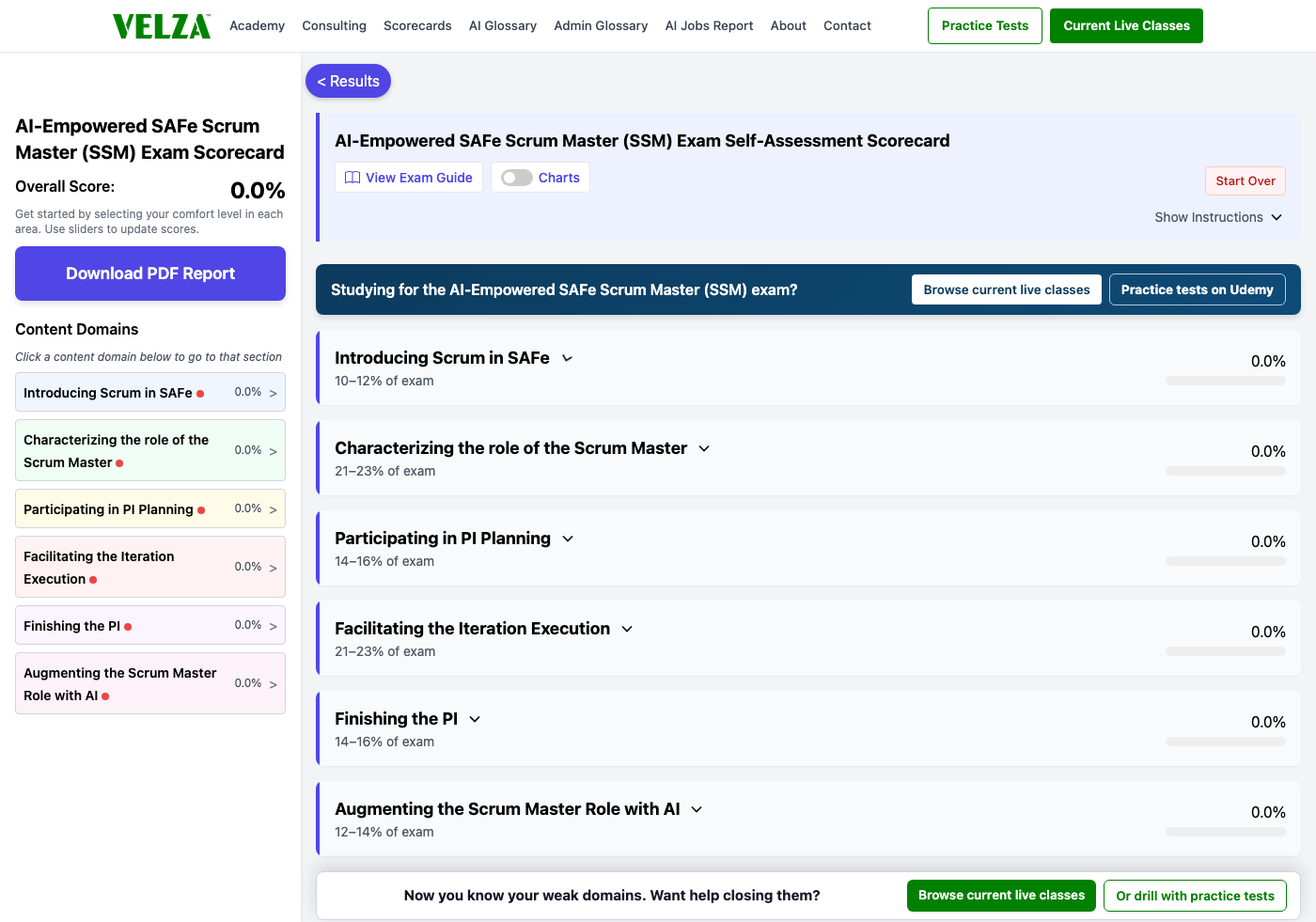The height and width of the screenshot is (922, 1316).
Task: Click the Start Over button
Action: (1245, 181)
